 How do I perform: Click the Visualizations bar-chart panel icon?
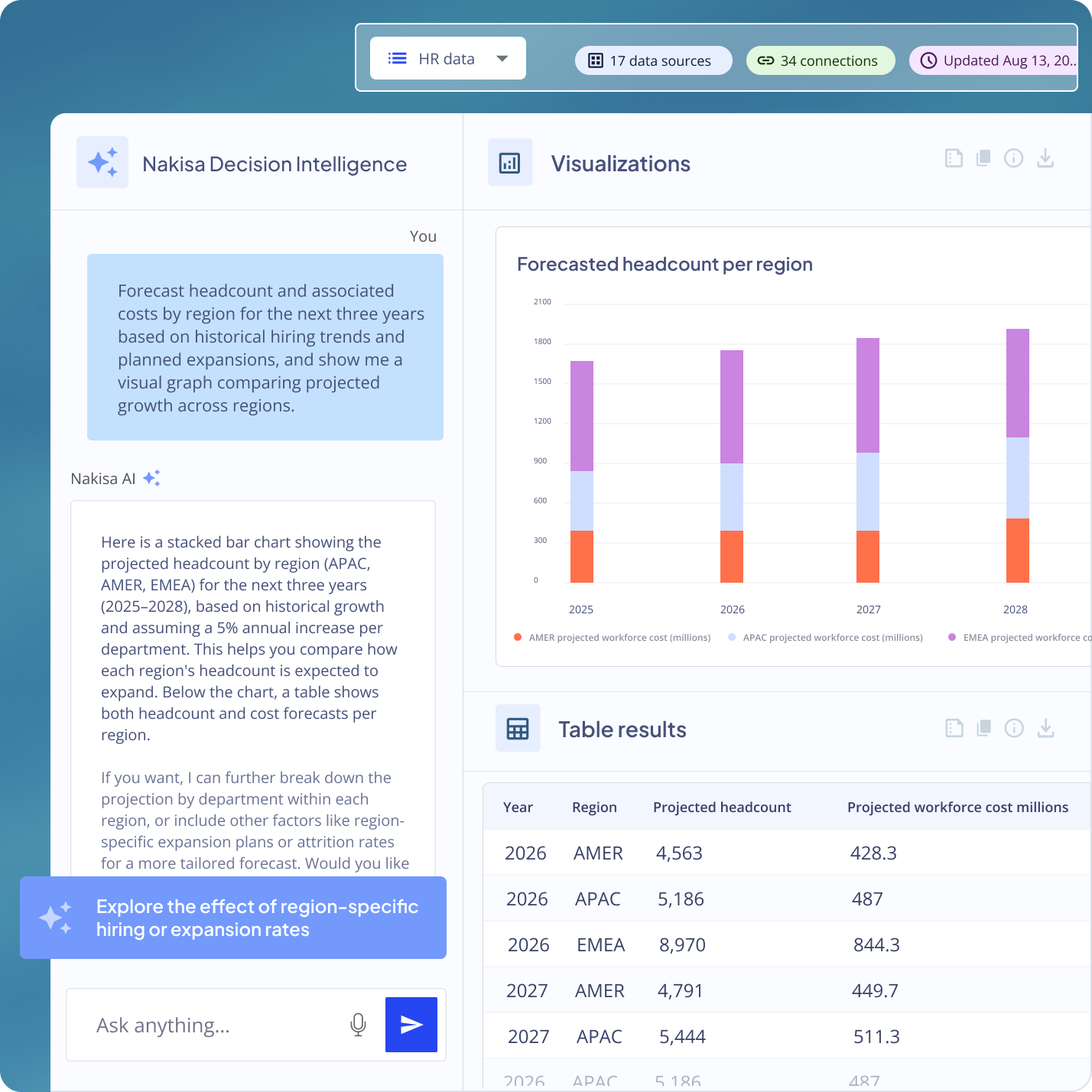click(x=510, y=162)
